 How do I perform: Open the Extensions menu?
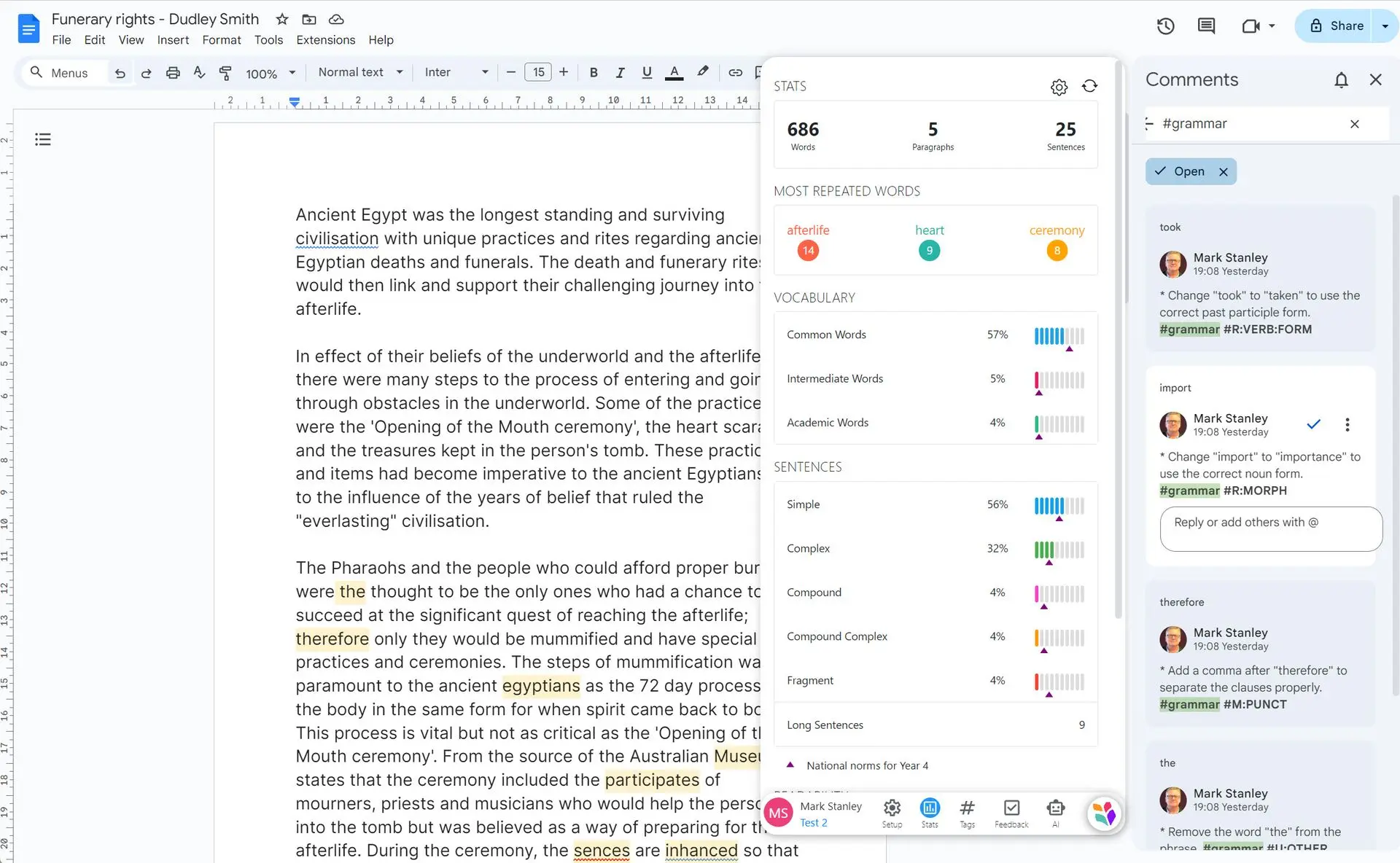point(325,40)
